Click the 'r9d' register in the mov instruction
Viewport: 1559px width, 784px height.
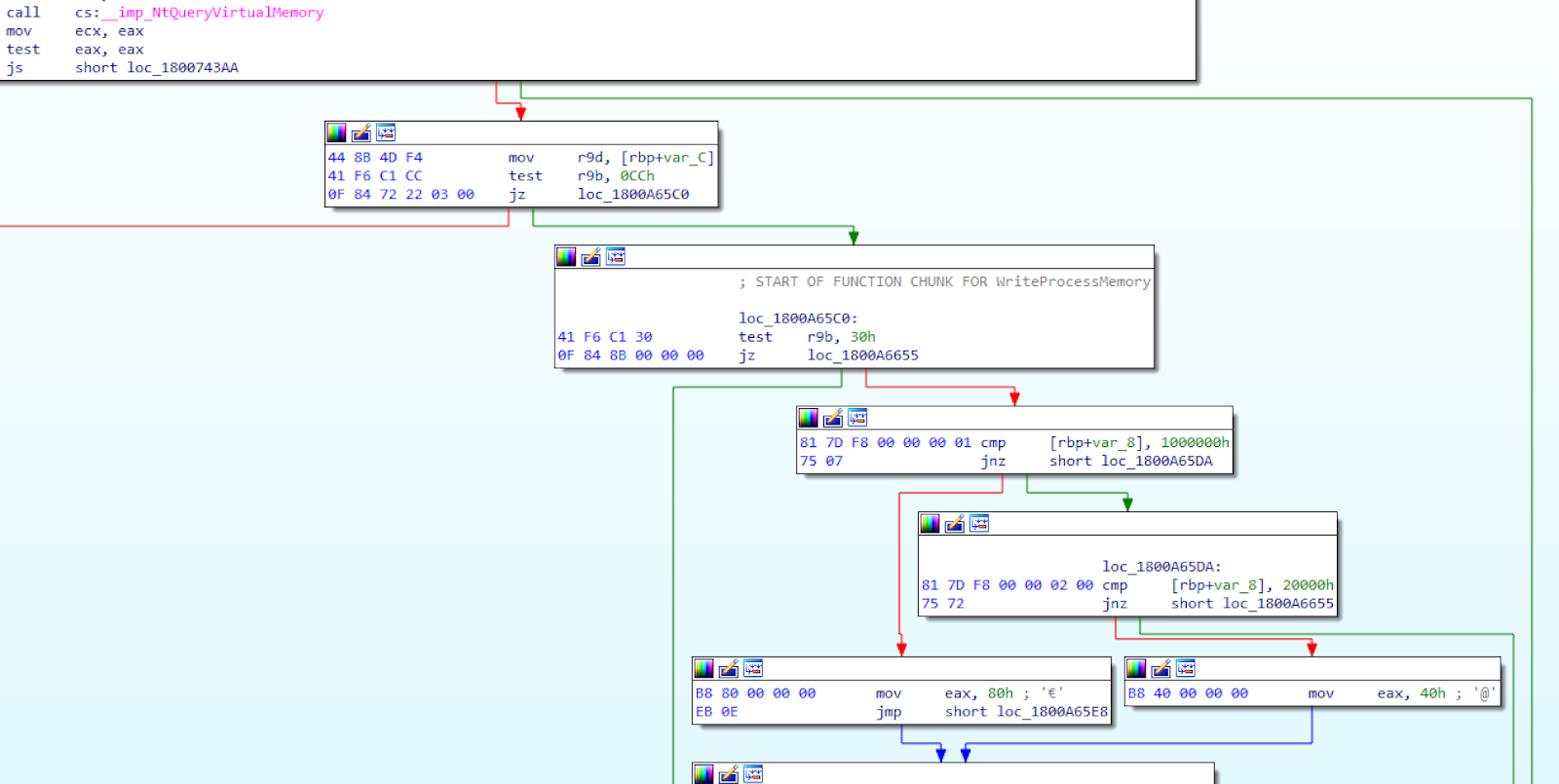click(x=590, y=158)
